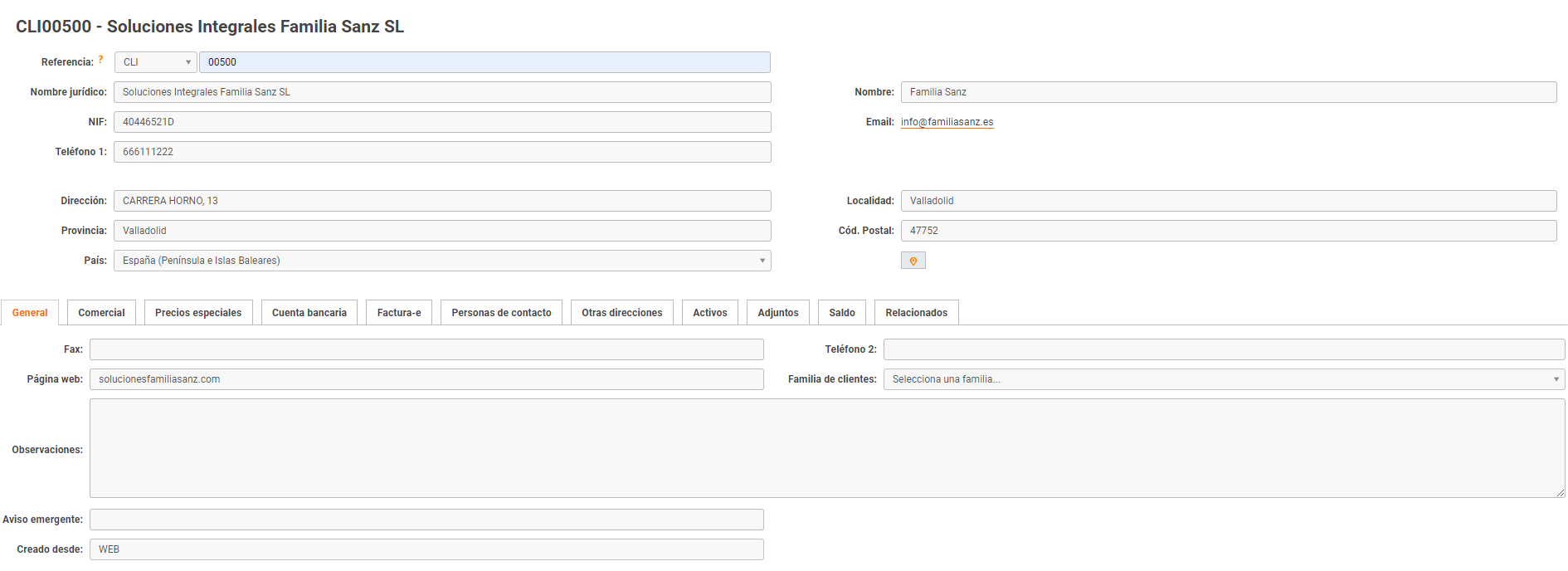Click the map location pin icon
Viewport: 1568px width, 571px height.
pos(913,261)
